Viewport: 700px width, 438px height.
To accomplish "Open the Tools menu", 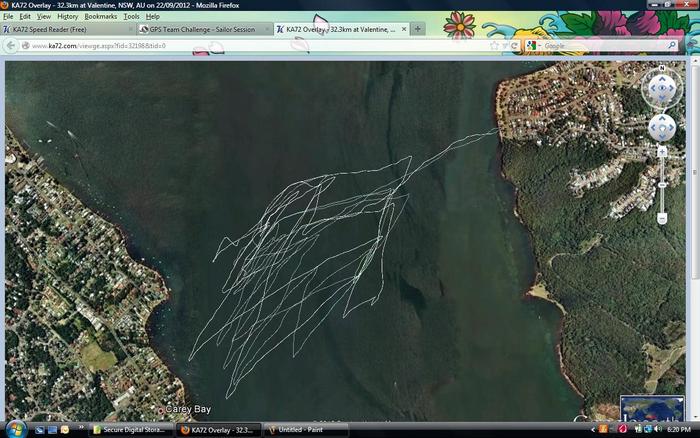I will pyautogui.click(x=131, y=17).
